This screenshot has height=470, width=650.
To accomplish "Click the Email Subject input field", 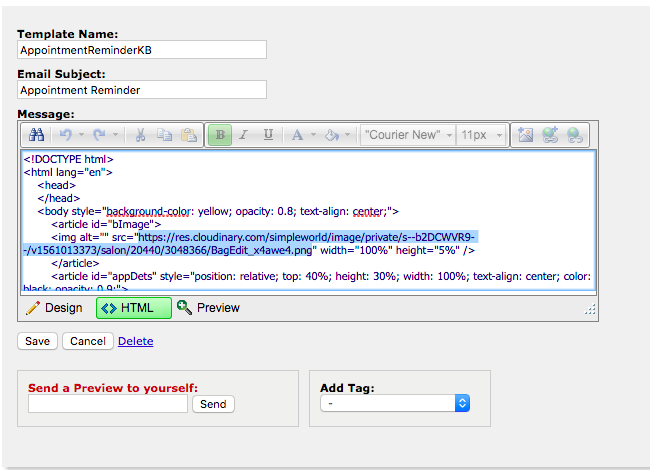I will point(142,90).
